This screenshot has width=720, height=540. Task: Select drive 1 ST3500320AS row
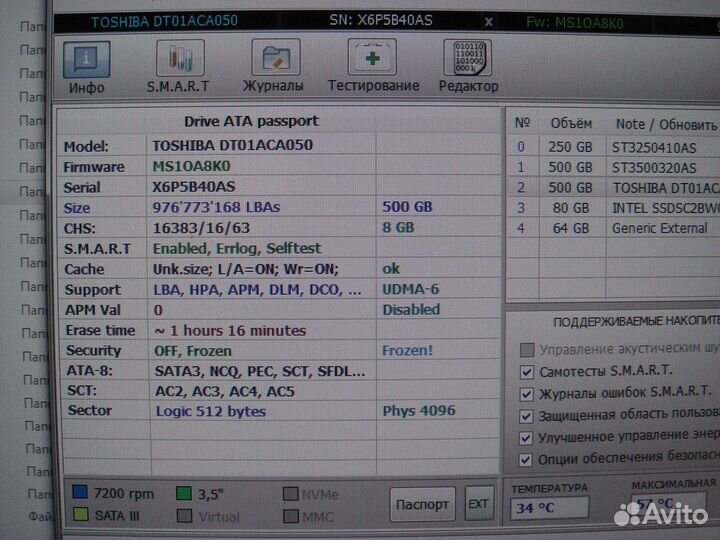(x=613, y=167)
